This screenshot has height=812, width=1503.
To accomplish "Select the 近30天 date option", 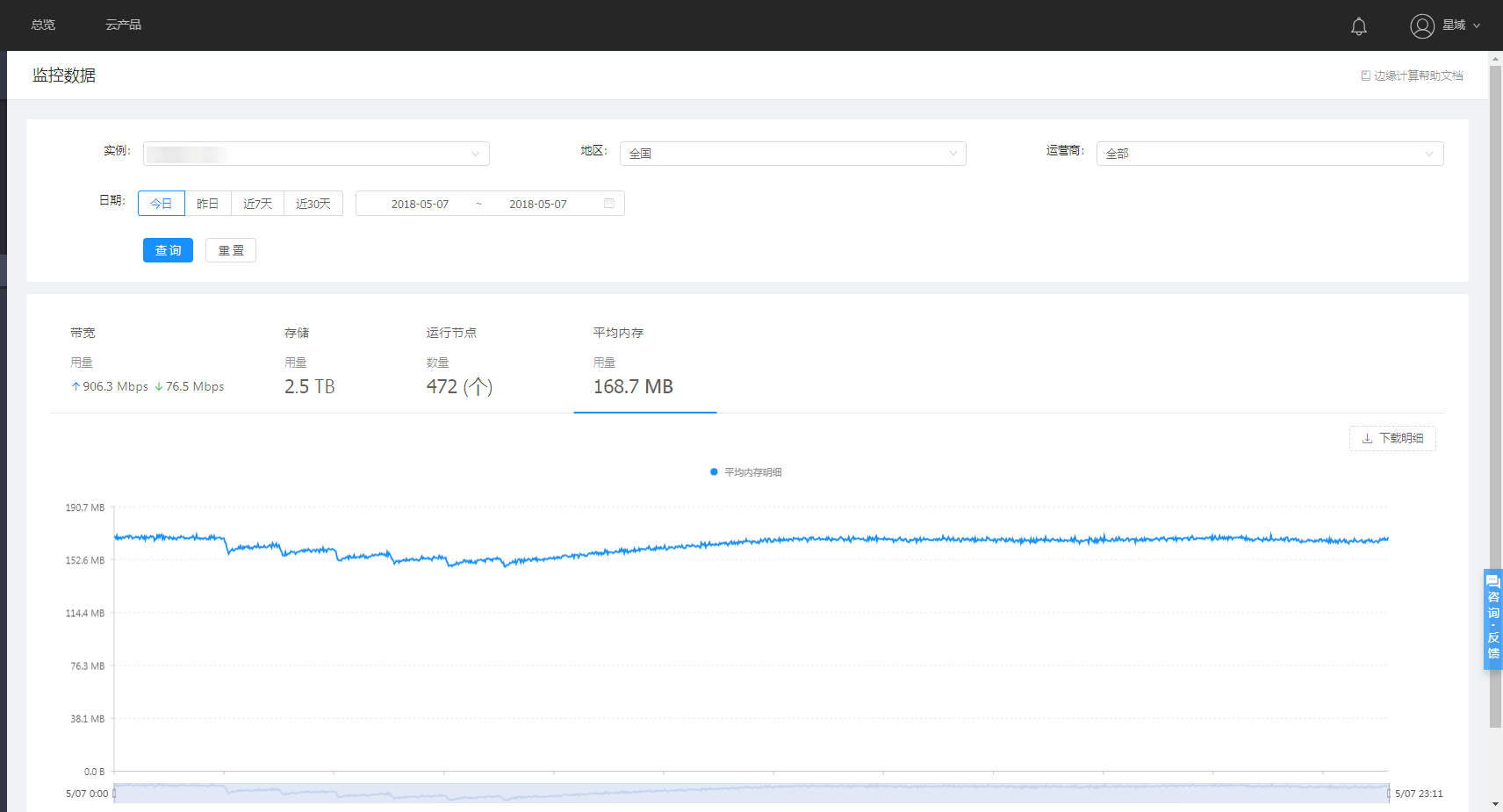I will pyautogui.click(x=313, y=204).
